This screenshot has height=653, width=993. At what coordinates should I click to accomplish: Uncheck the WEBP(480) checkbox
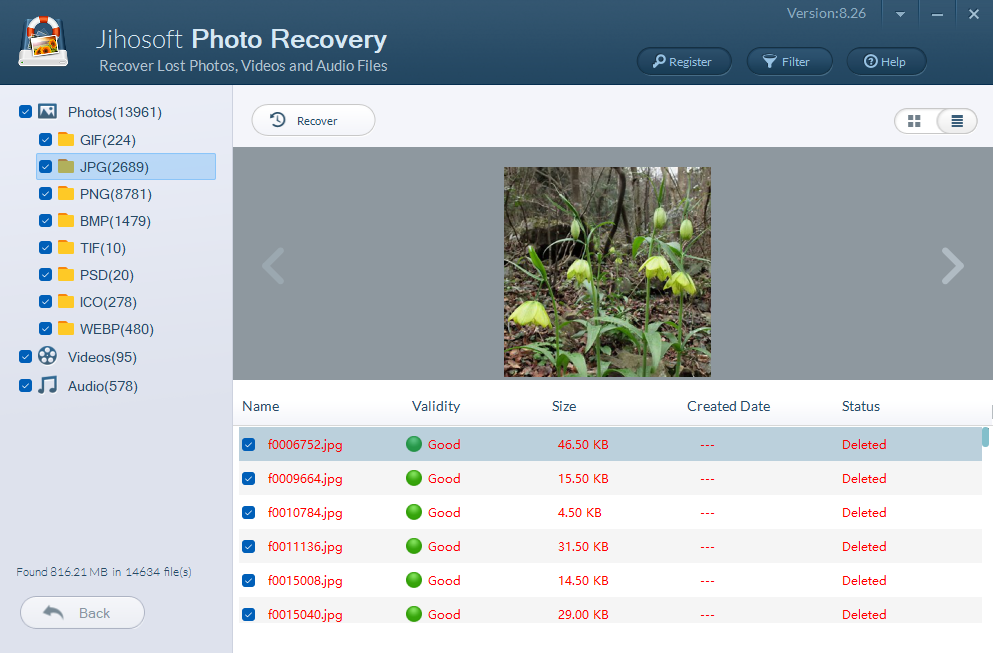46,329
